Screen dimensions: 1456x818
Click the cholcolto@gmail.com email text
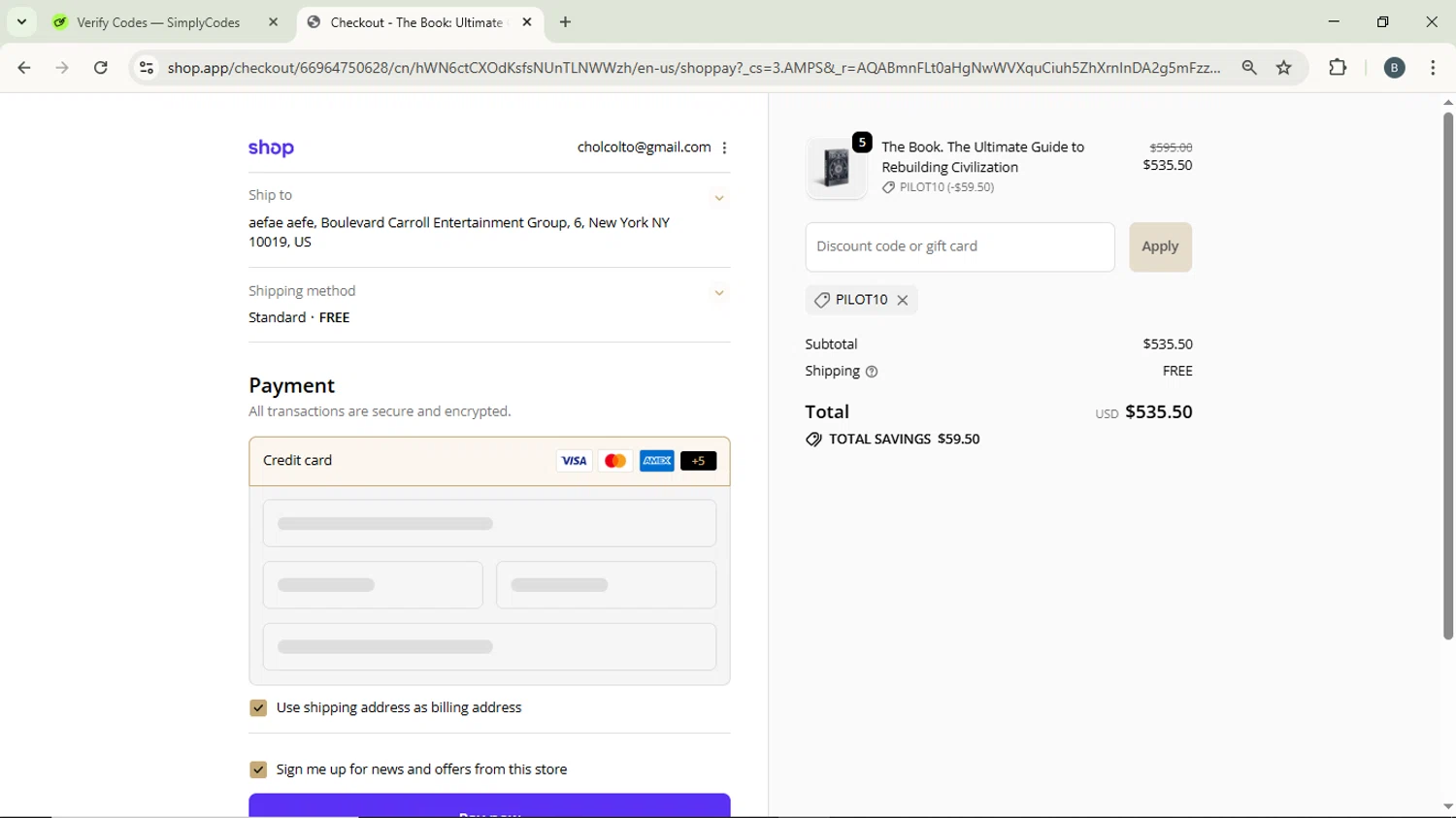point(644,147)
